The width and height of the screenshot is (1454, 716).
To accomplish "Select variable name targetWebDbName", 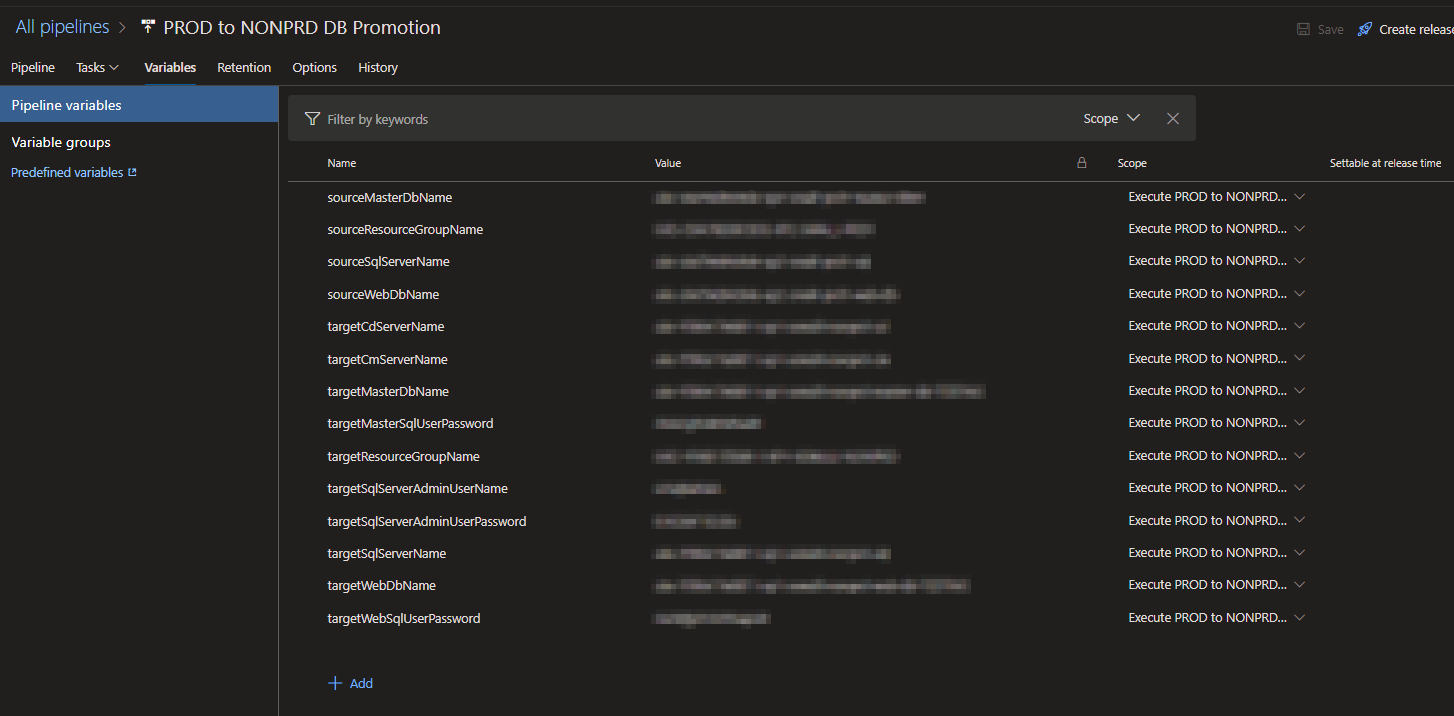I will click(x=381, y=585).
